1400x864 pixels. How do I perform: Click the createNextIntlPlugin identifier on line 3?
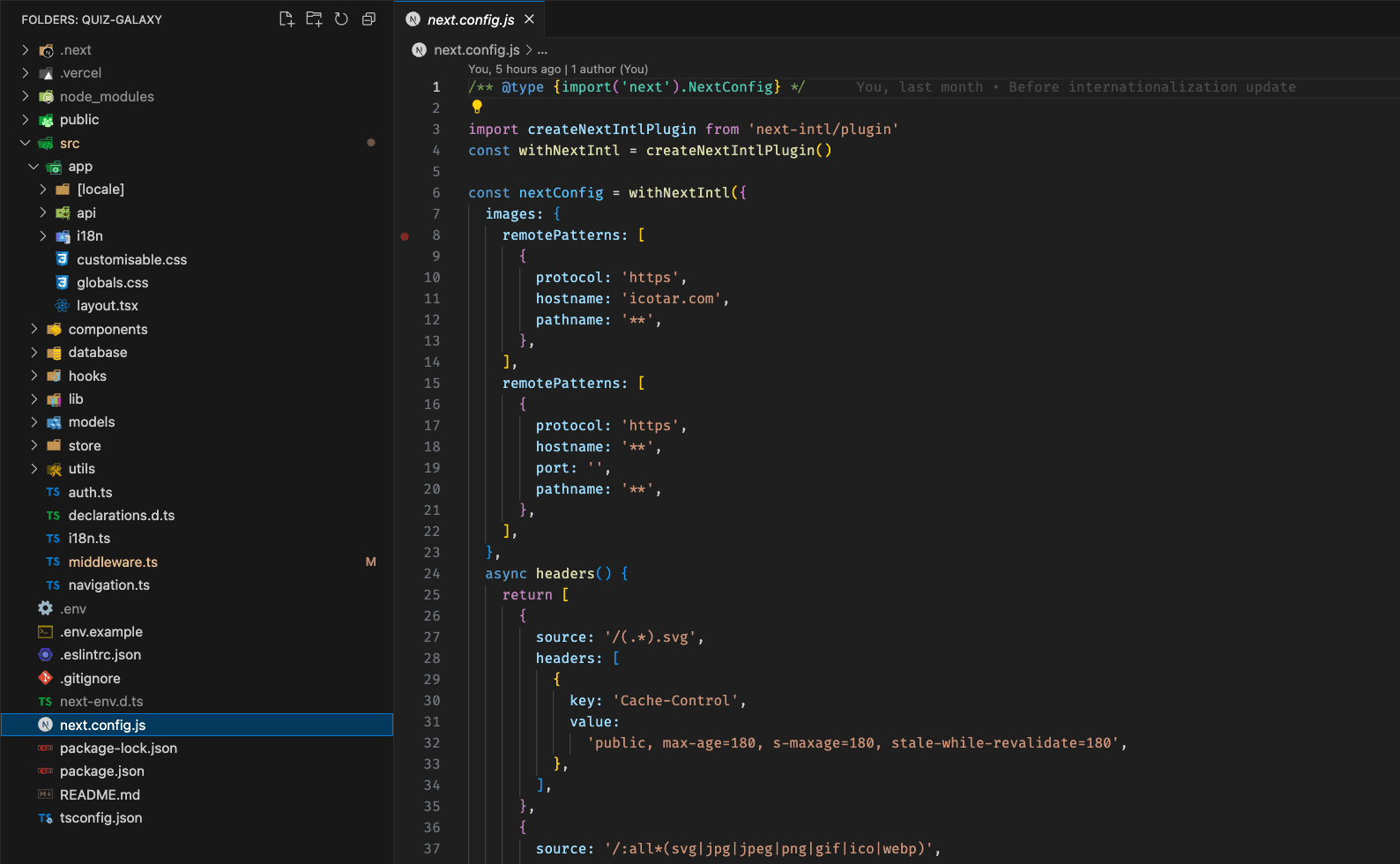[612, 130]
